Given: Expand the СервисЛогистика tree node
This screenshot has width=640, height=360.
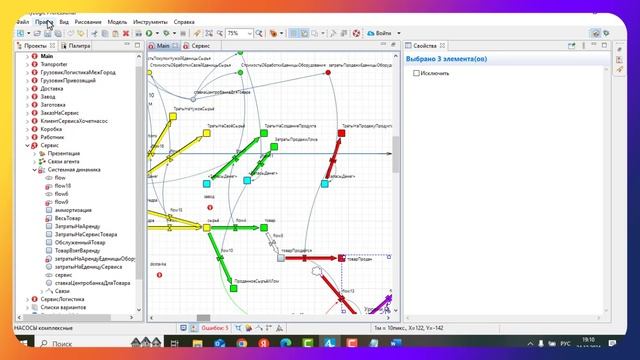Looking at the screenshot, I should point(27,299).
